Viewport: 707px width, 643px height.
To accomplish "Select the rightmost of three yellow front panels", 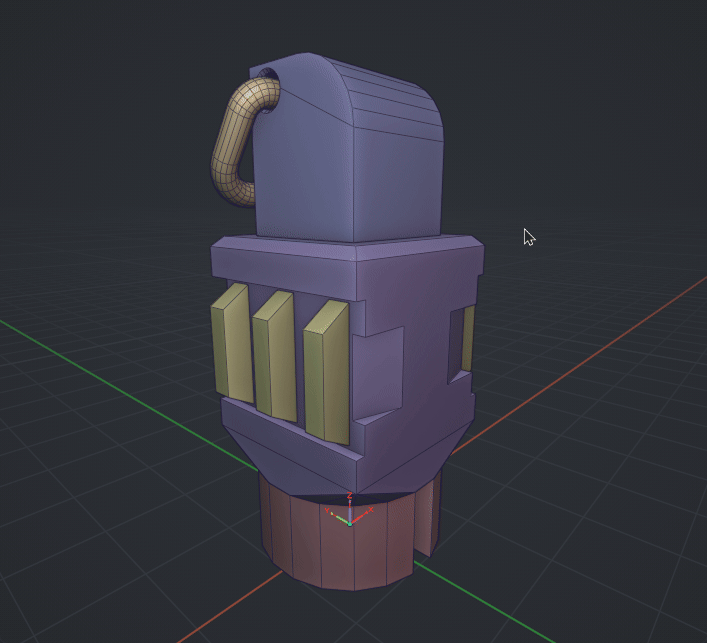I will [x=327, y=372].
